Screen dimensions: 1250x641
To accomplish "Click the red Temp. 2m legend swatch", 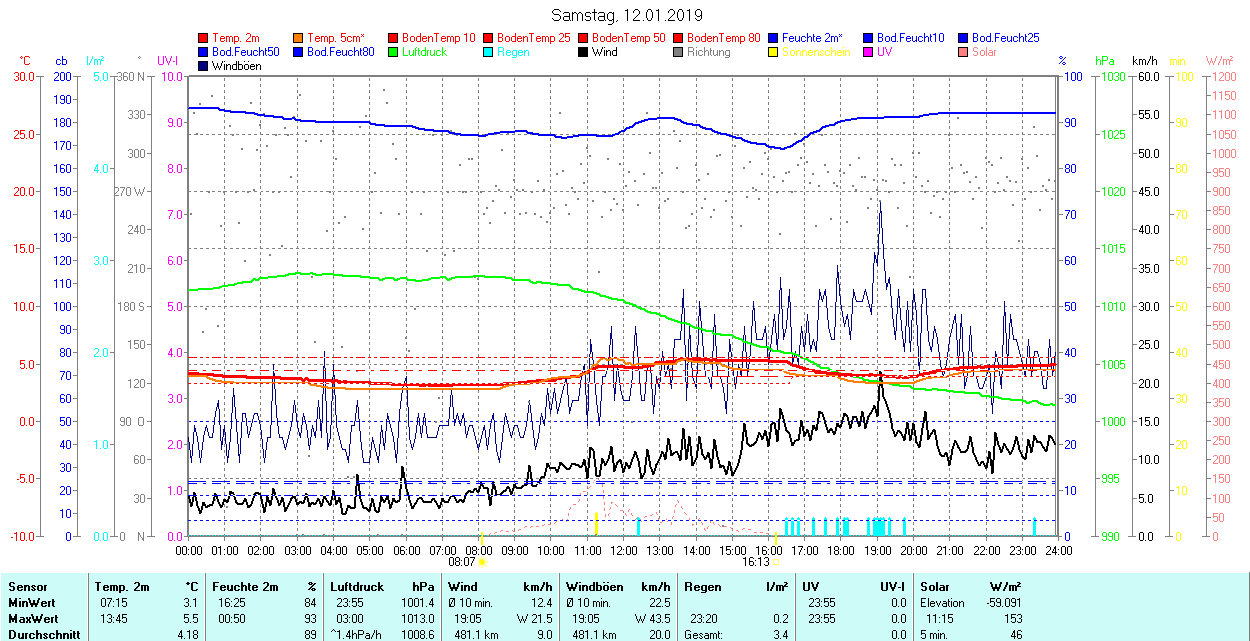I will point(204,38).
